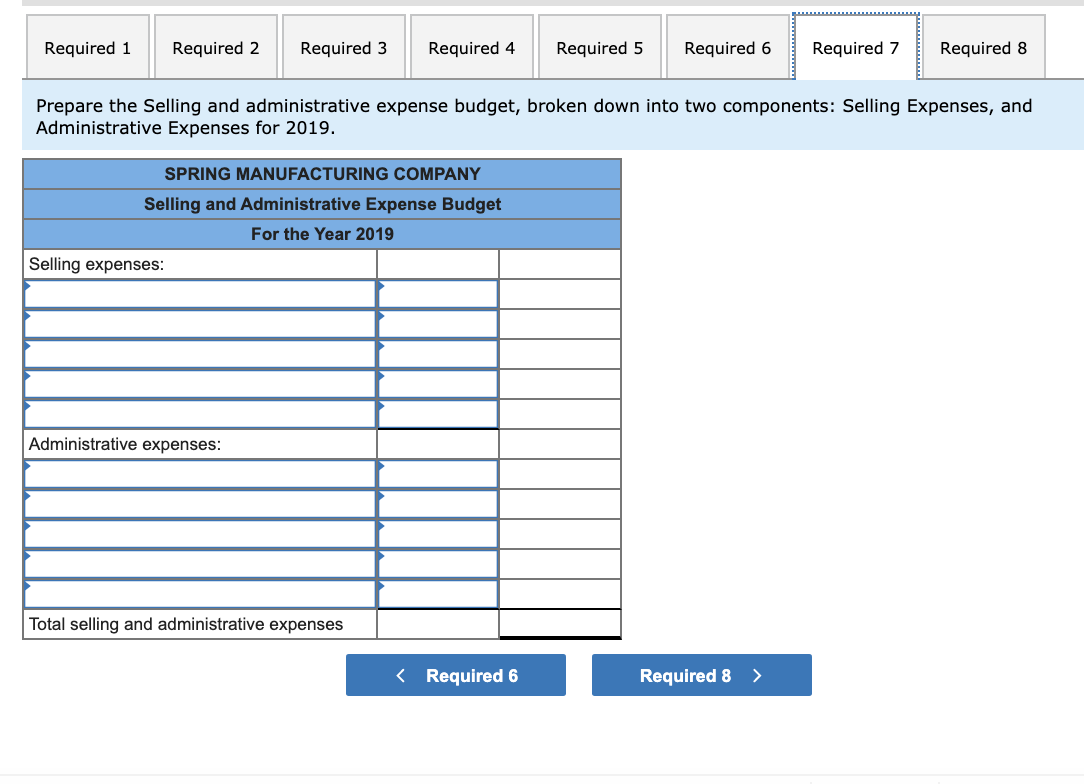Click the right chevron on Required 8 button

pos(757,675)
